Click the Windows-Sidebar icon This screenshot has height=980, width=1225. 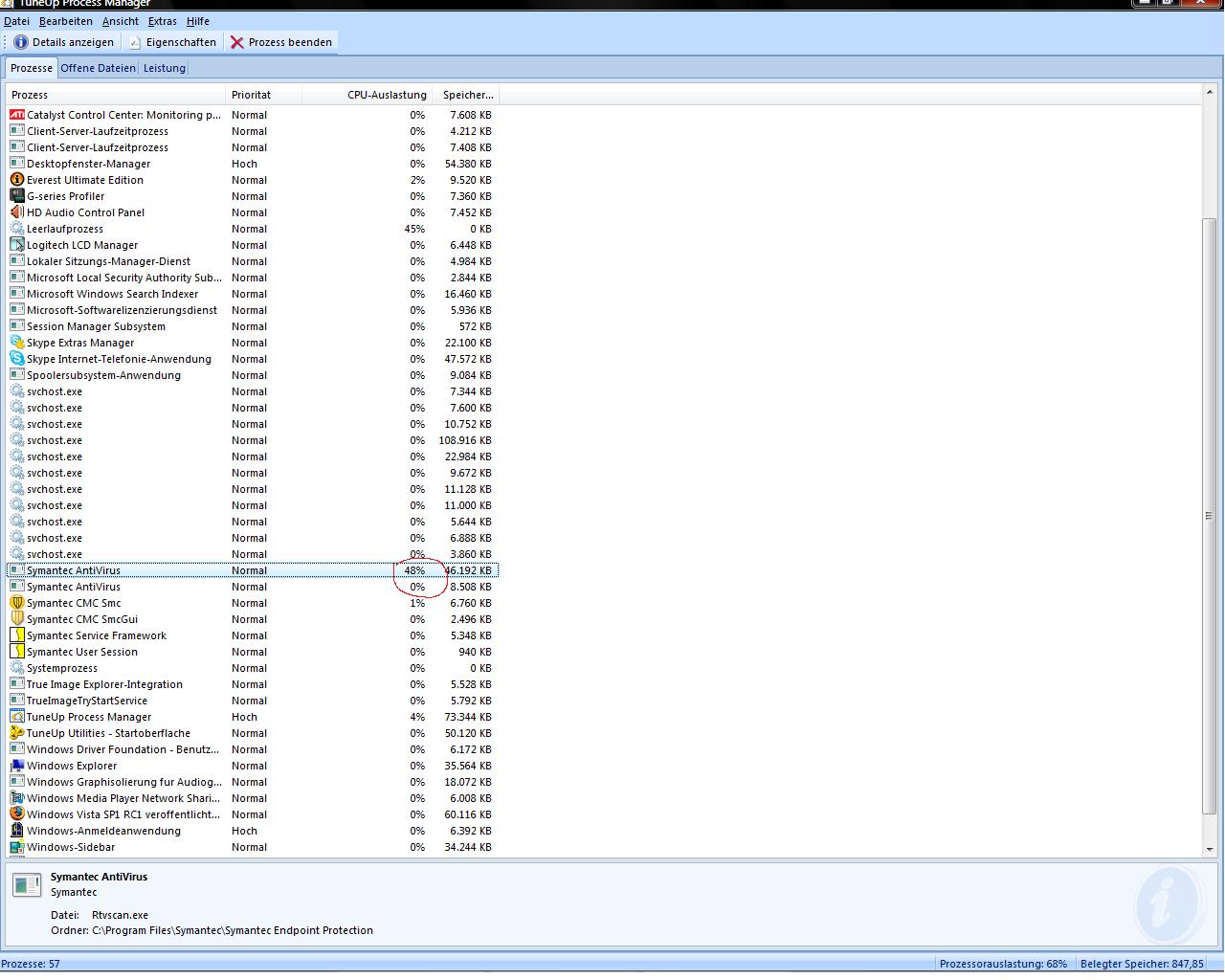[x=16, y=847]
